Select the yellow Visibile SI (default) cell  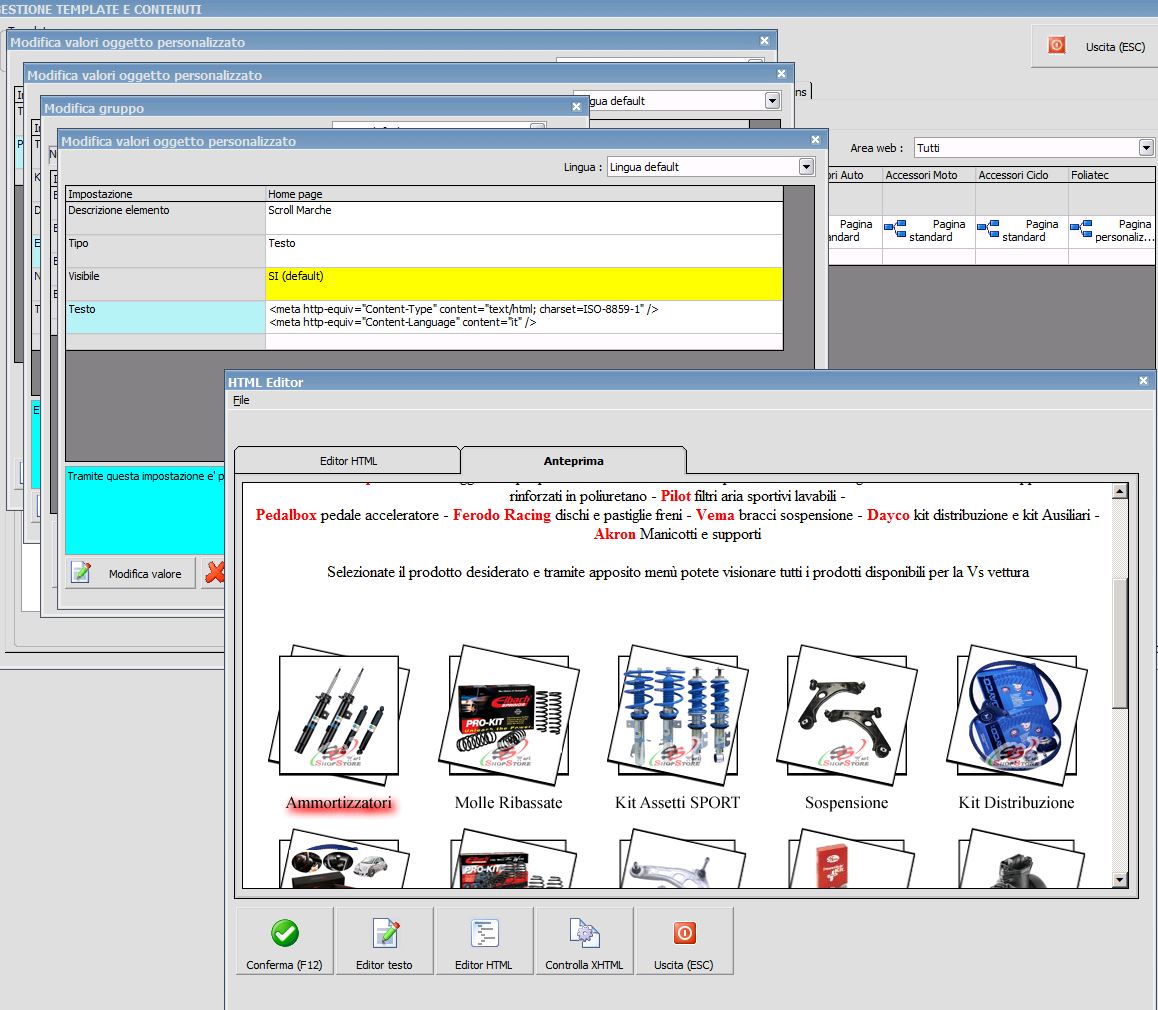click(523, 284)
